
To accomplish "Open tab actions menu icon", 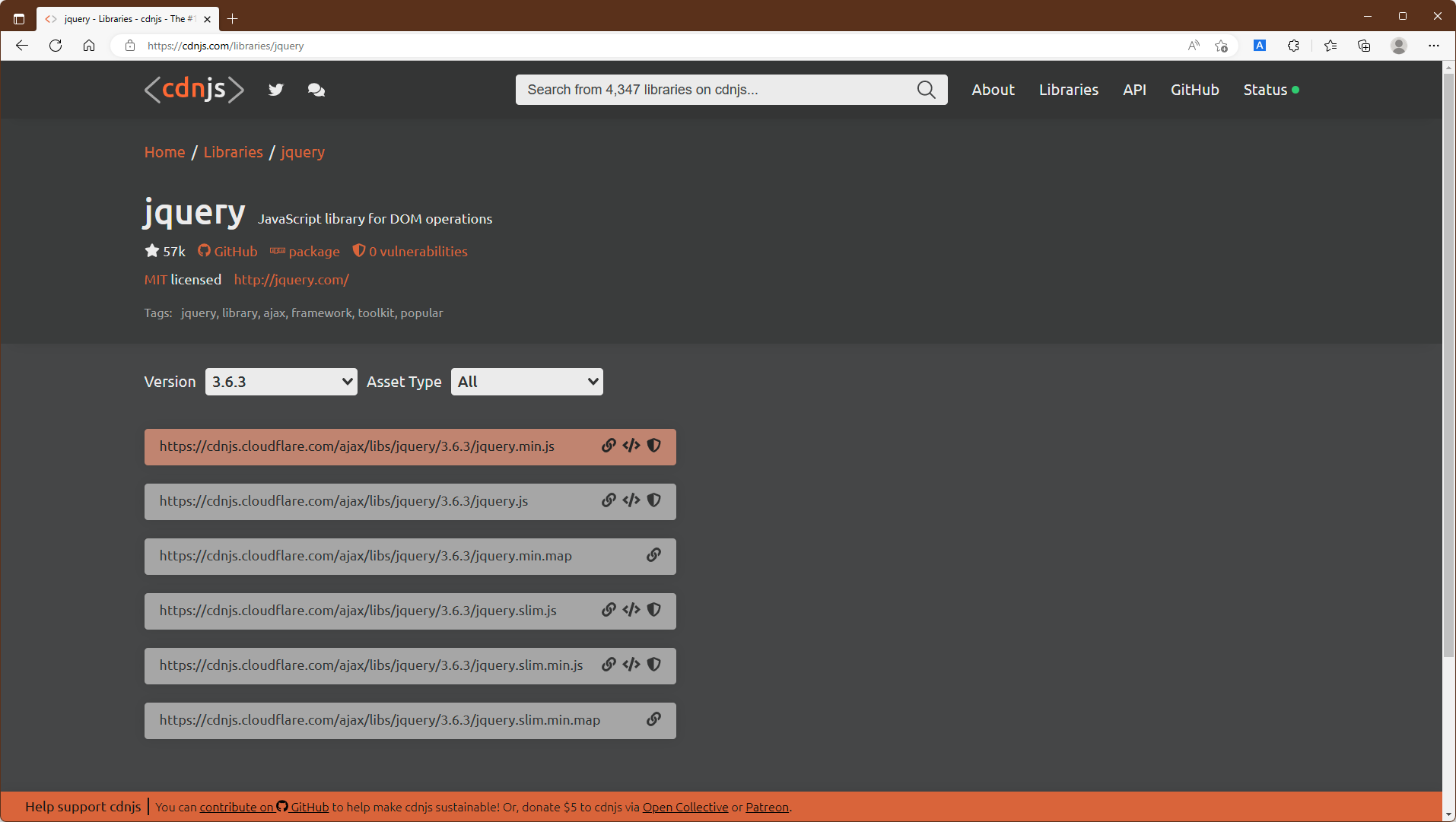I will click(x=19, y=19).
